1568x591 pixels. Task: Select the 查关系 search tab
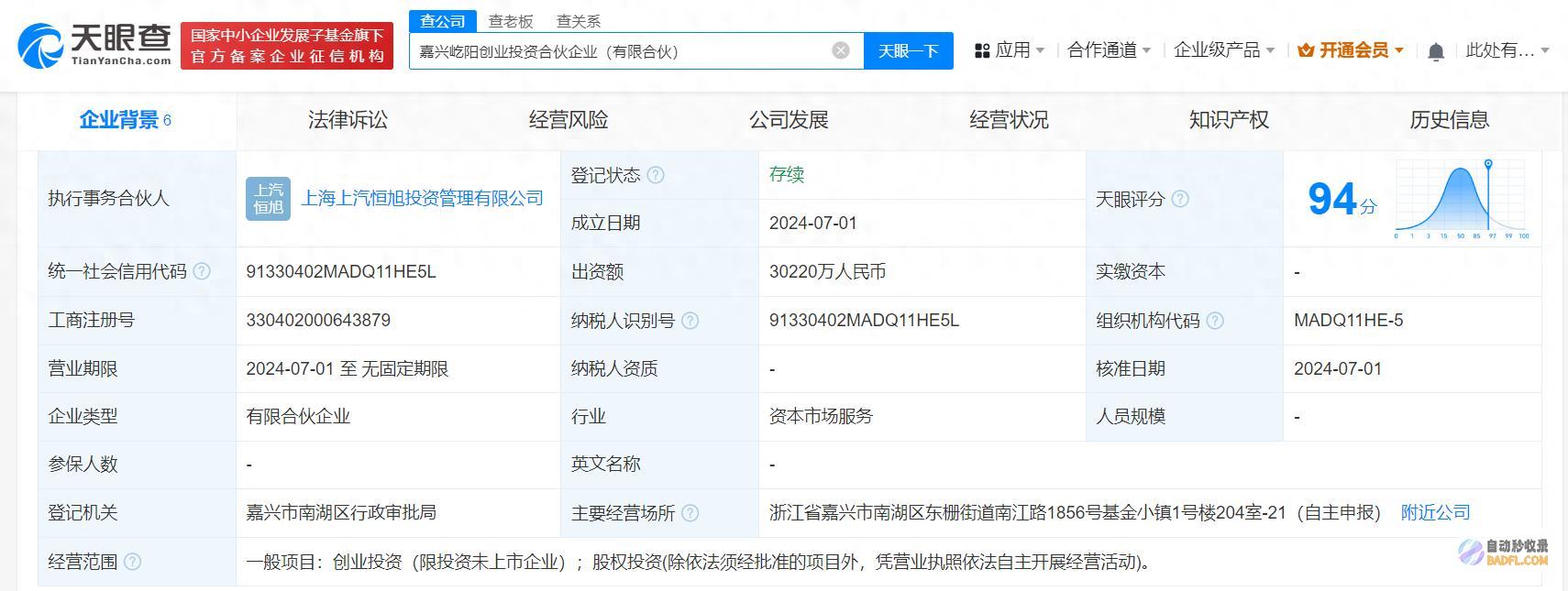579,21
